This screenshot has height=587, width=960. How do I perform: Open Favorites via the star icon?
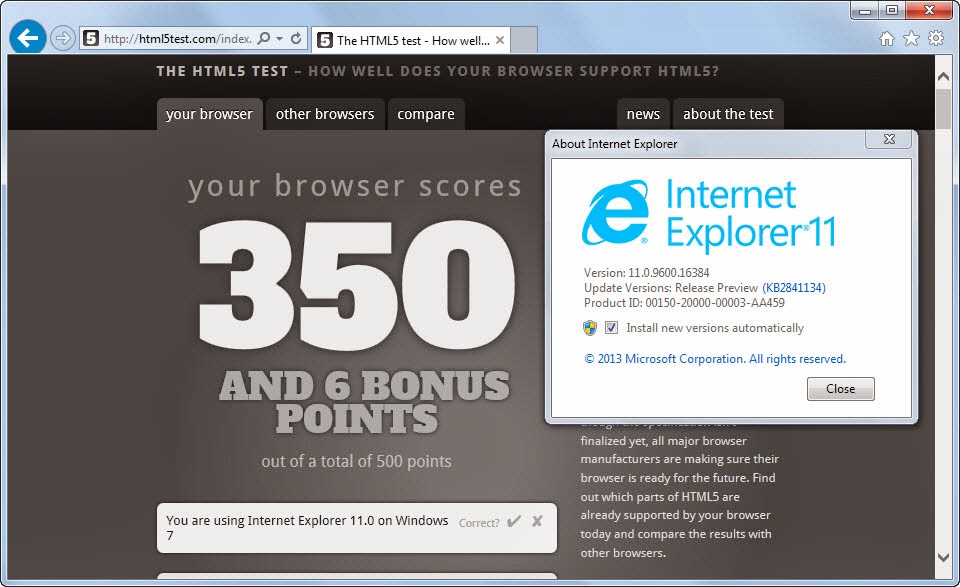pyautogui.click(x=910, y=37)
